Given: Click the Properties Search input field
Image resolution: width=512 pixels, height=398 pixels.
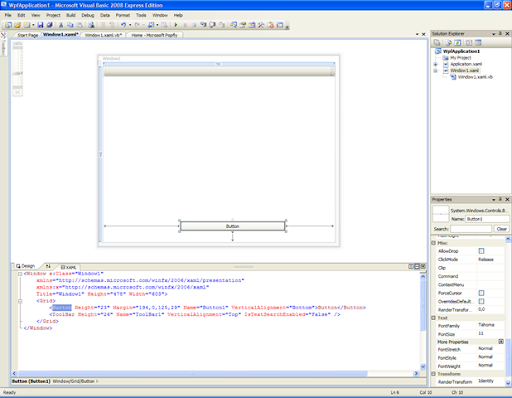Looking at the screenshot, I should 471,229.
